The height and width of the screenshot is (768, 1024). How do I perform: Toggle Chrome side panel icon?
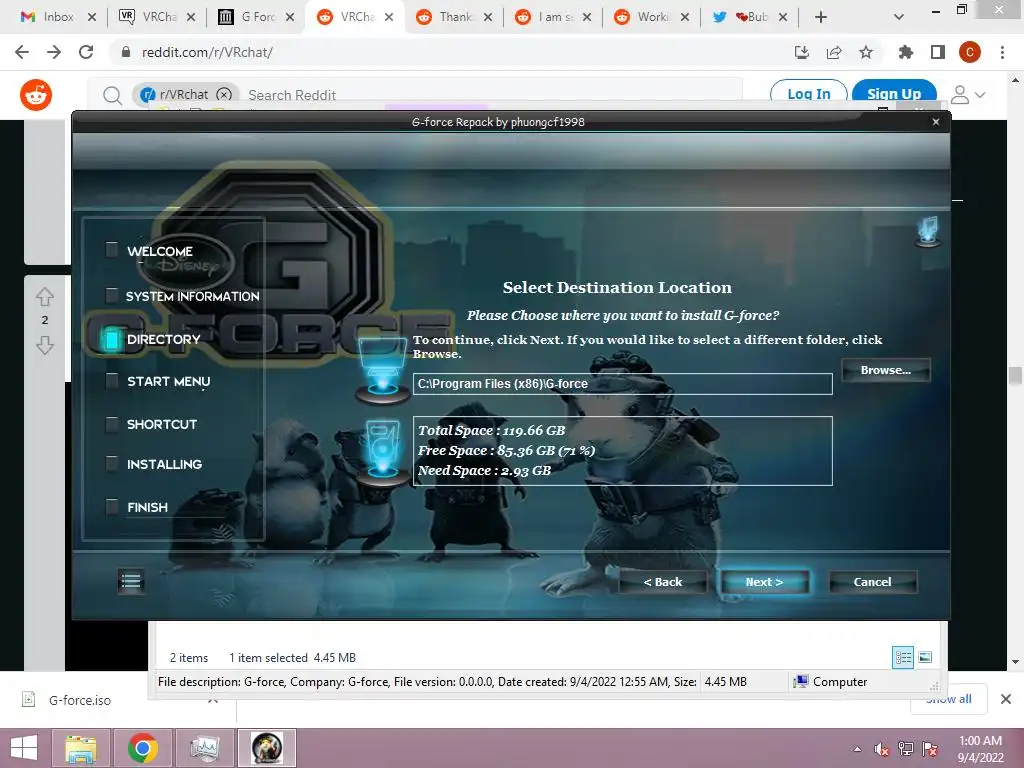938,52
